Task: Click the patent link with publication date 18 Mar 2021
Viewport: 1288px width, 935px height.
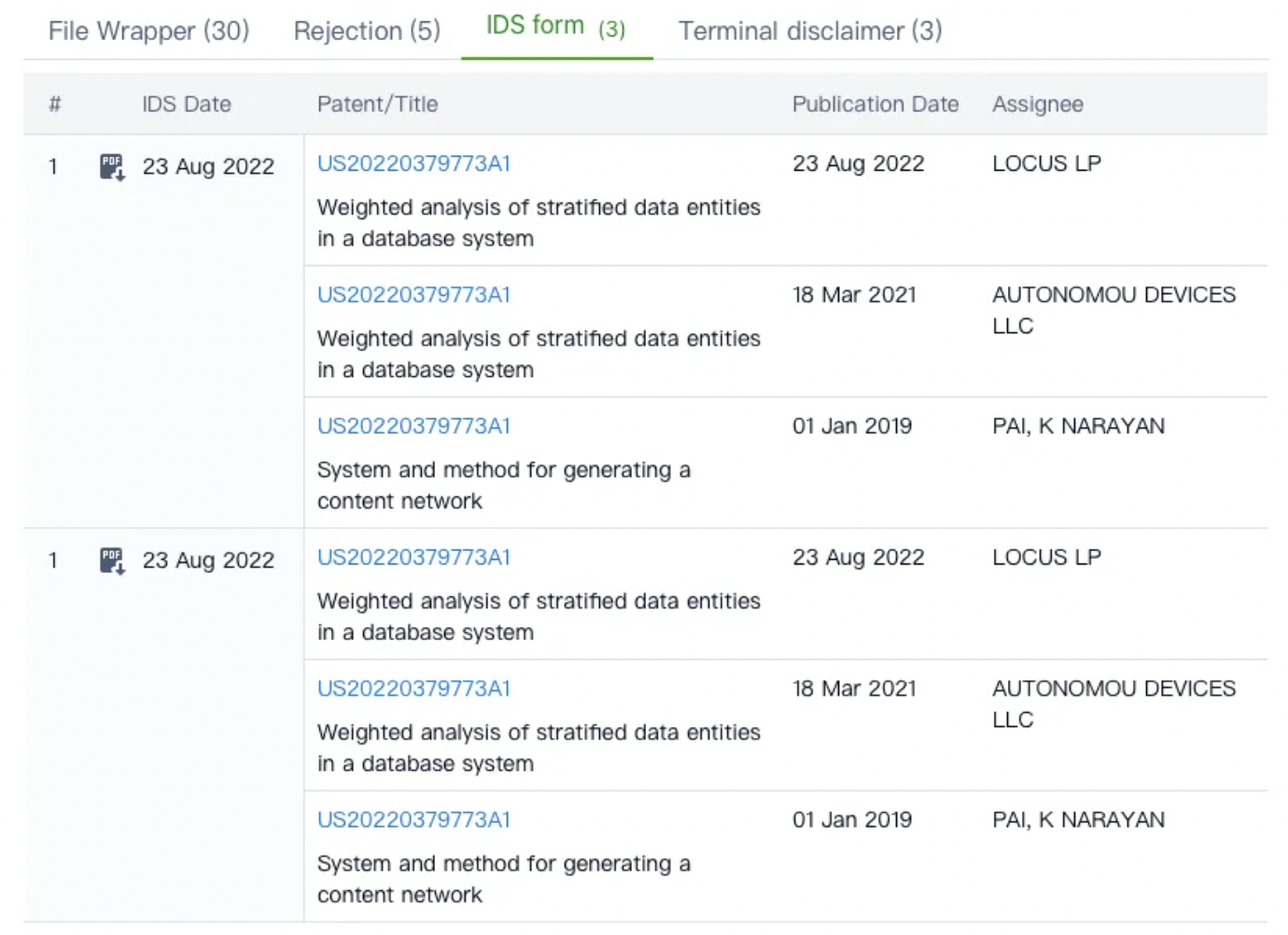Action: coord(413,295)
